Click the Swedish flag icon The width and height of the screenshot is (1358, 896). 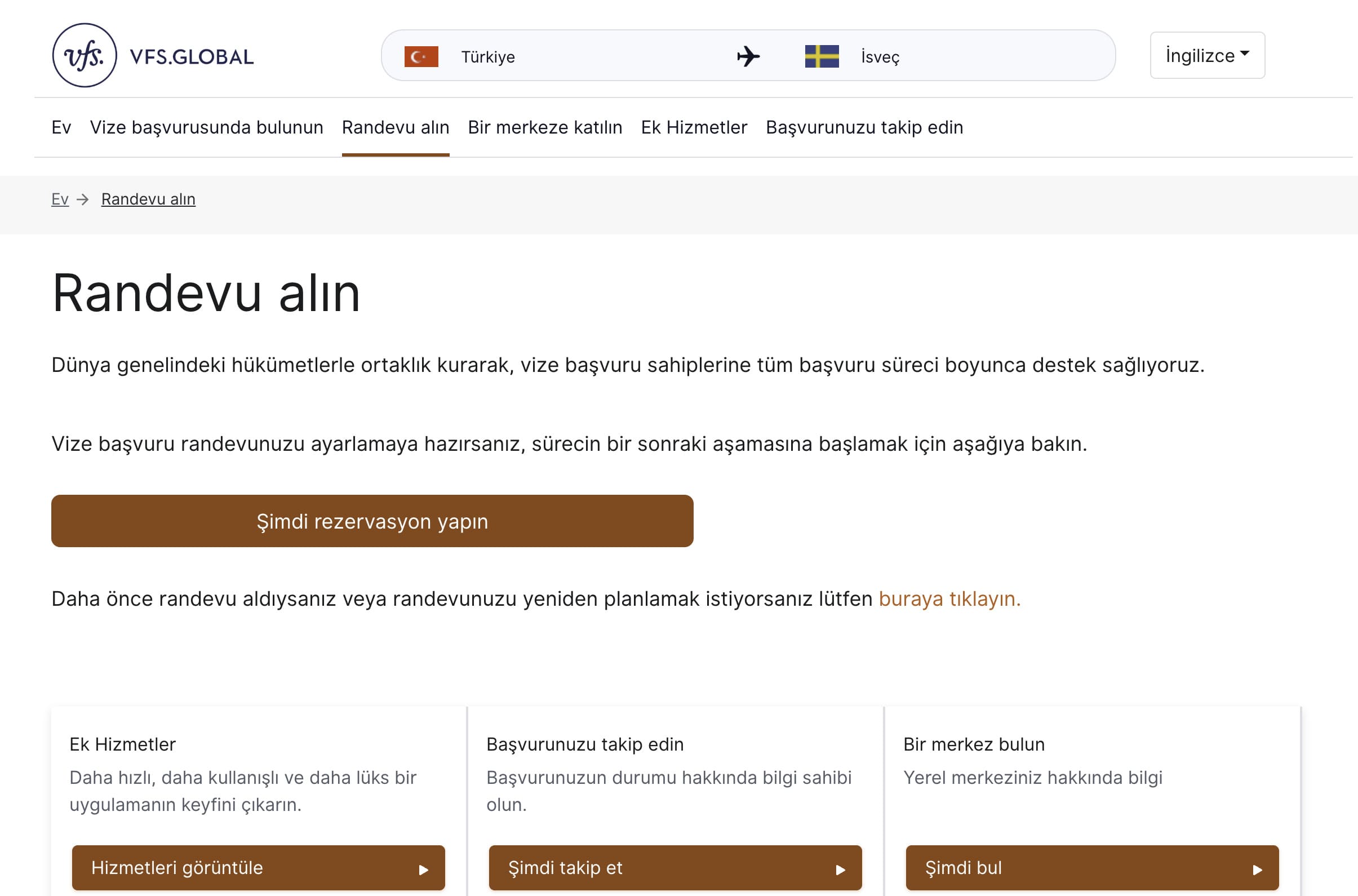pos(822,56)
